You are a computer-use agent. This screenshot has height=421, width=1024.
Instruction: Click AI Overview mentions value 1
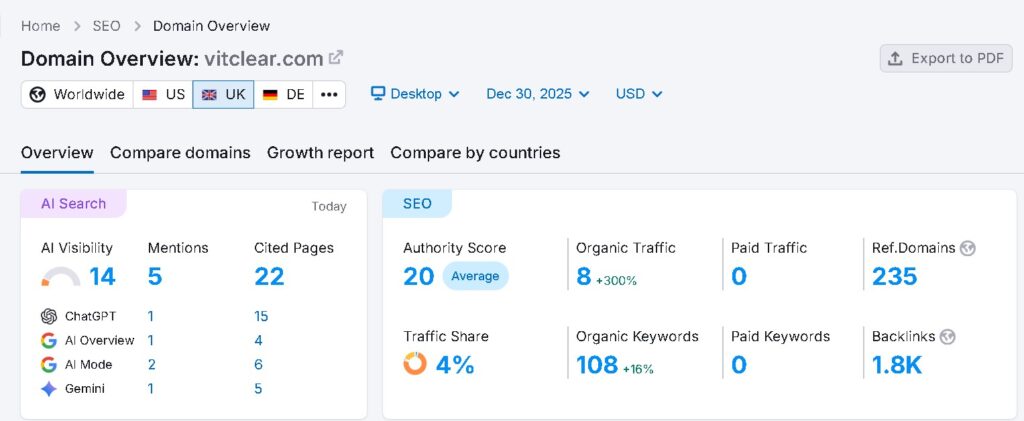tap(151, 341)
